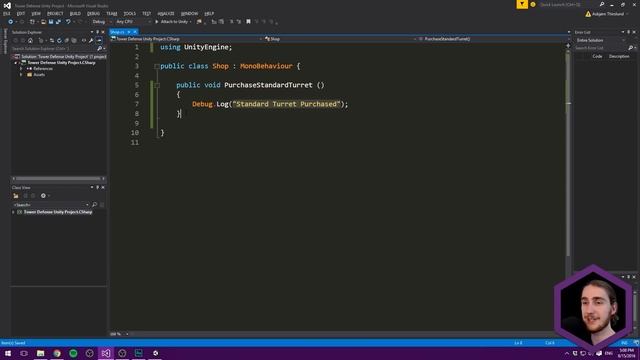Open File Explorer from the taskbar
This screenshot has width=640, height=360.
tap(40, 353)
